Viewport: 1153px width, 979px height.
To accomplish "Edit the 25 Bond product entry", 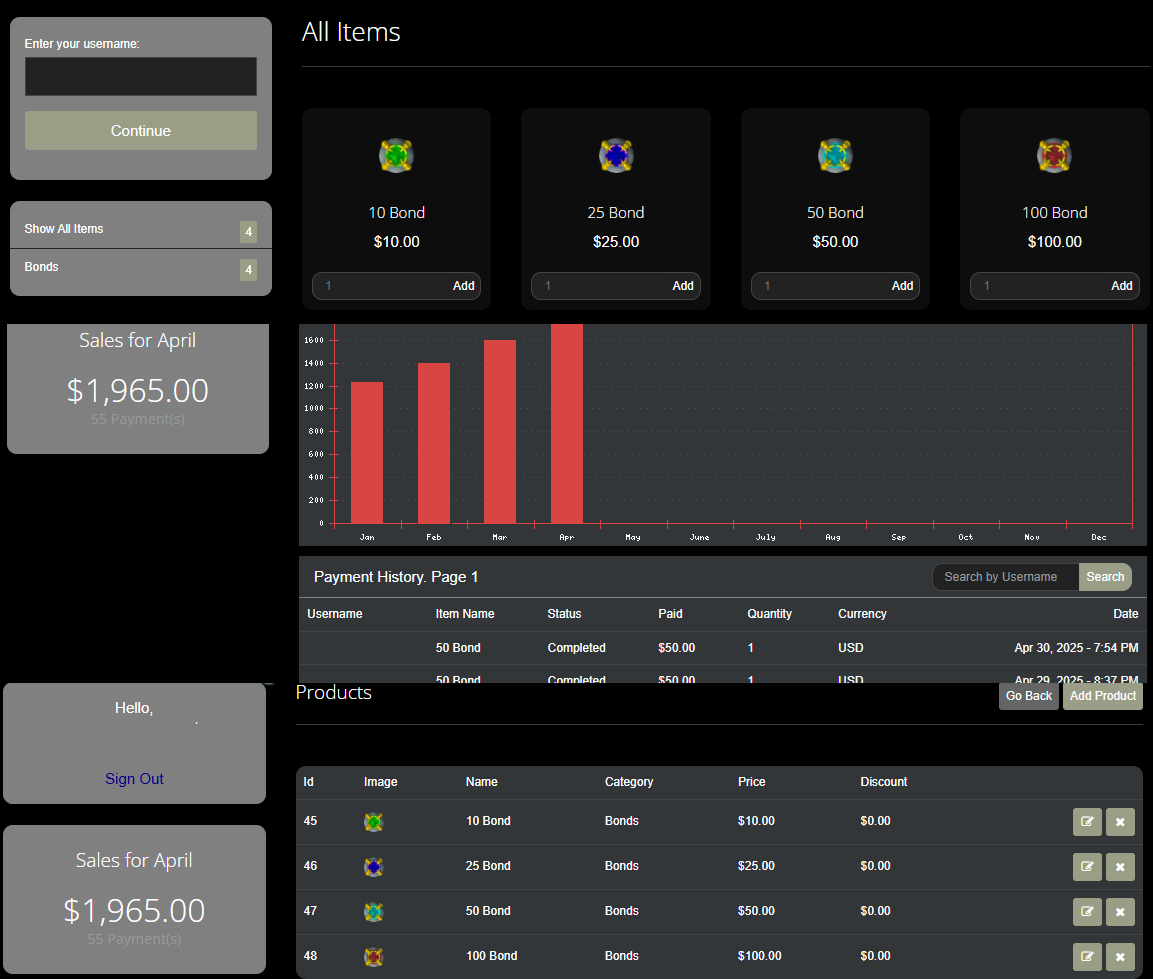I will point(1087,866).
